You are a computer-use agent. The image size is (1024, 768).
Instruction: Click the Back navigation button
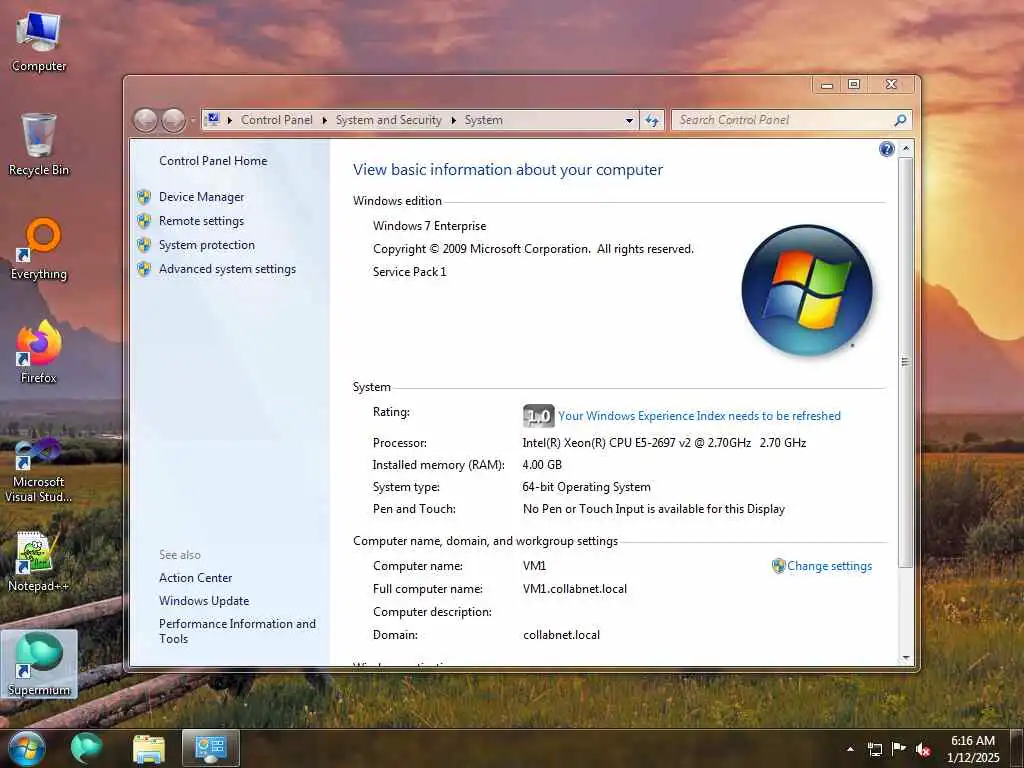[x=145, y=120]
